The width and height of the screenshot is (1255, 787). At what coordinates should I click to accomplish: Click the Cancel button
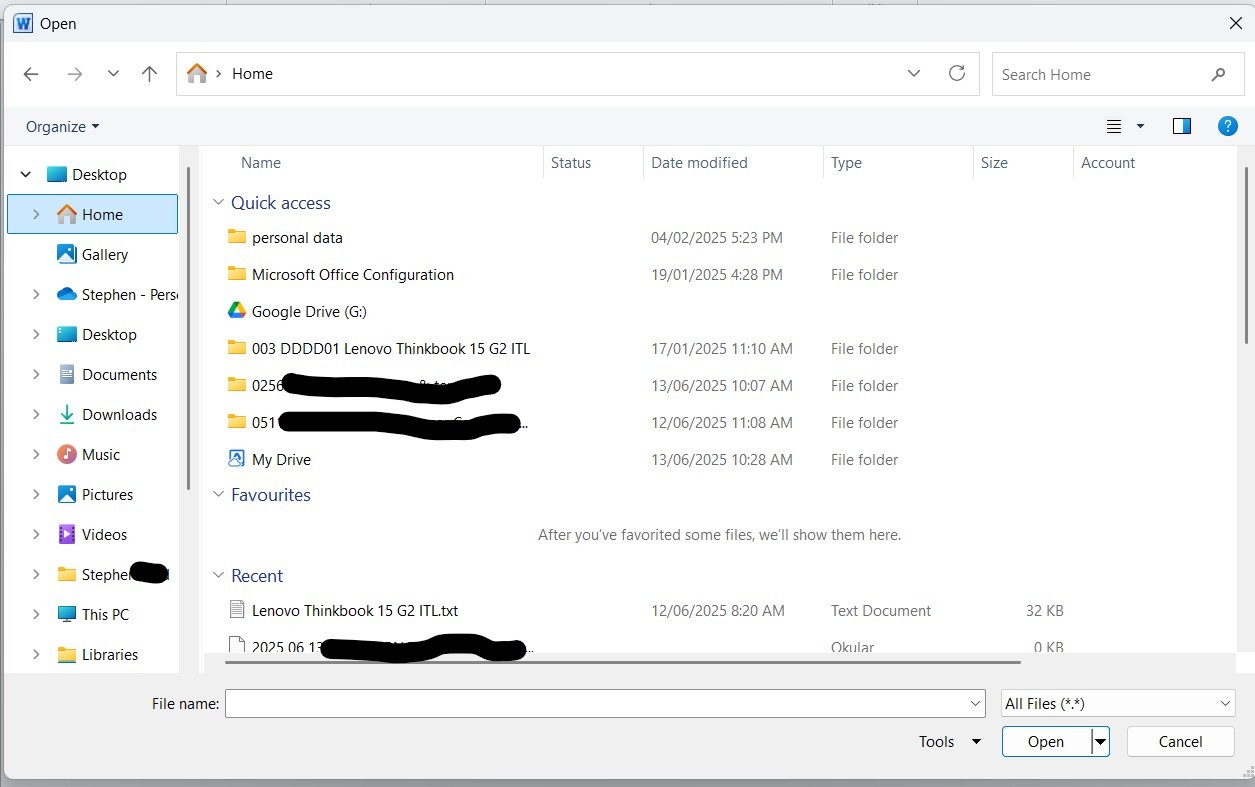pyautogui.click(x=1180, y=741)
